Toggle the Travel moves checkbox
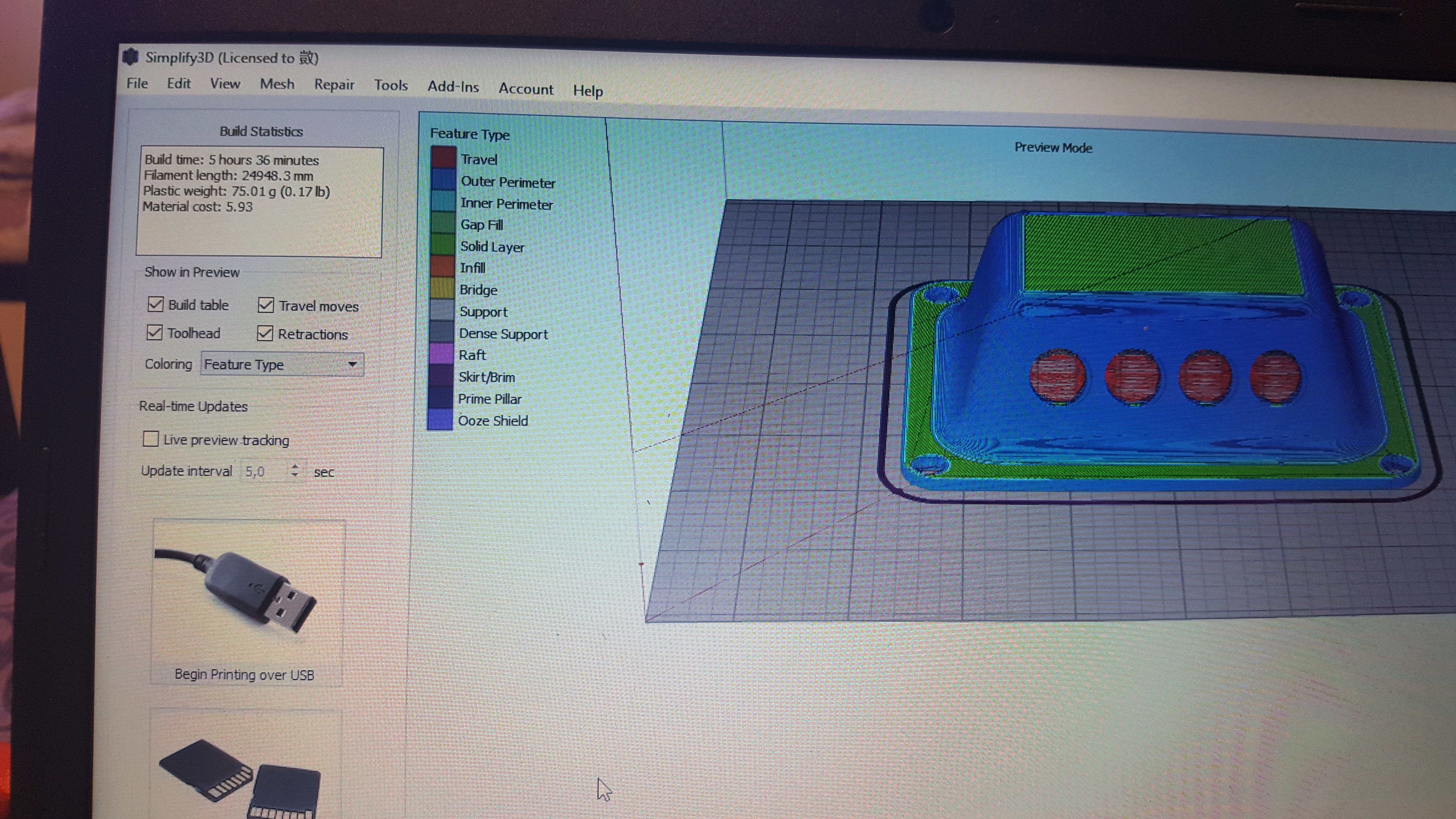The width and height of the screenshot is (1456, 819). click(x=266, y=305)
